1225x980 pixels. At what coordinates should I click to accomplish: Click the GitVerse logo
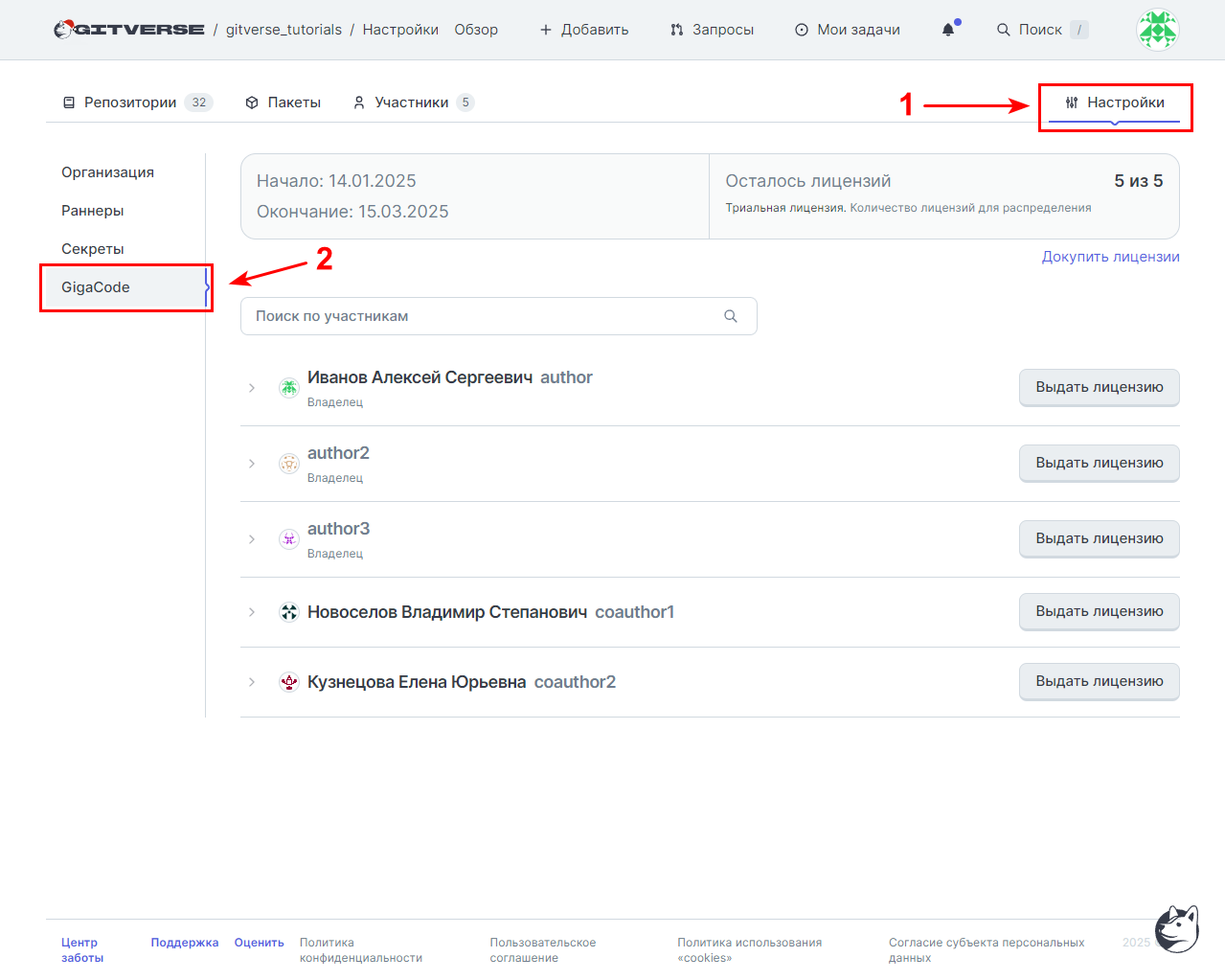point(129,30)
